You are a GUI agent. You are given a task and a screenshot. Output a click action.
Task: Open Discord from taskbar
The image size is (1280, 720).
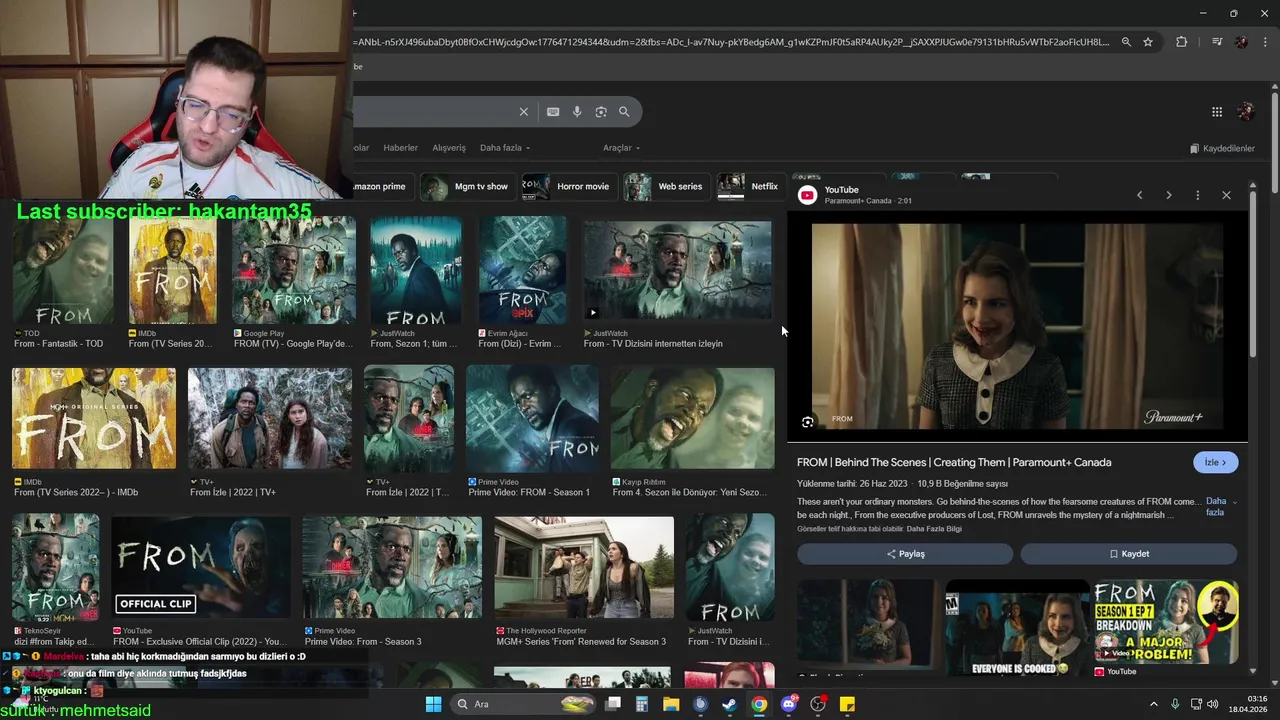click(x=789, y=704)
